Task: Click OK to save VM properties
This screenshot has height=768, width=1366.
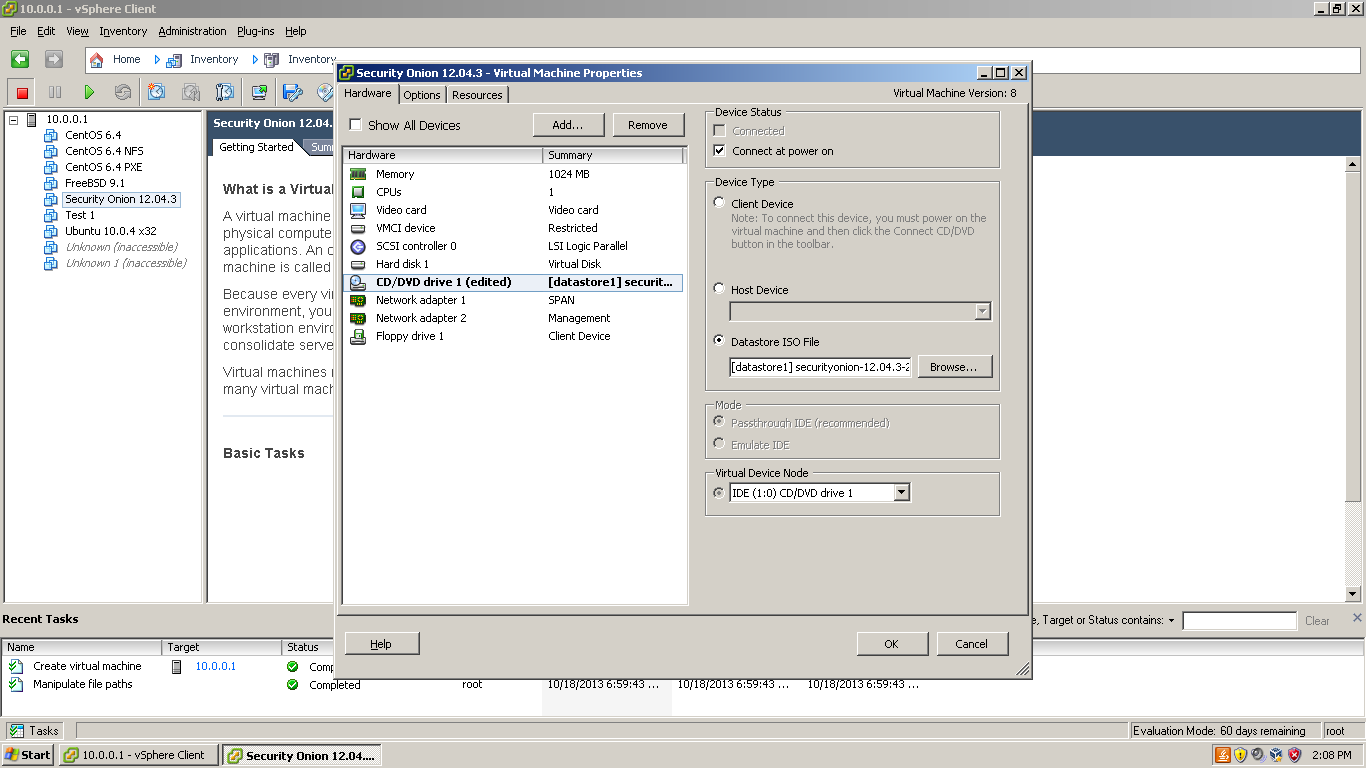Action: coord(891,643)
